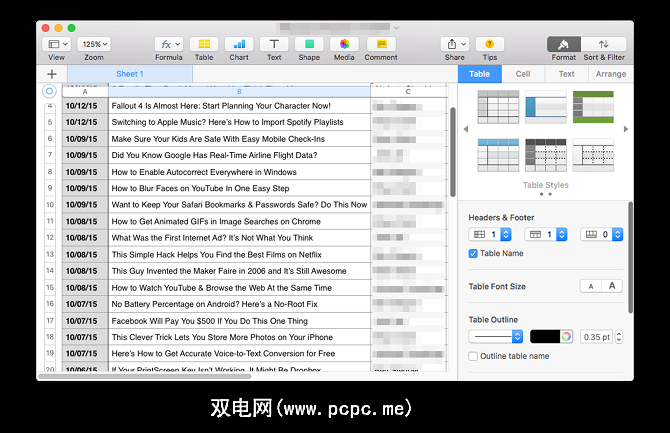
Task: Add a Comment from the toolbar
Action: click(380, 44)
